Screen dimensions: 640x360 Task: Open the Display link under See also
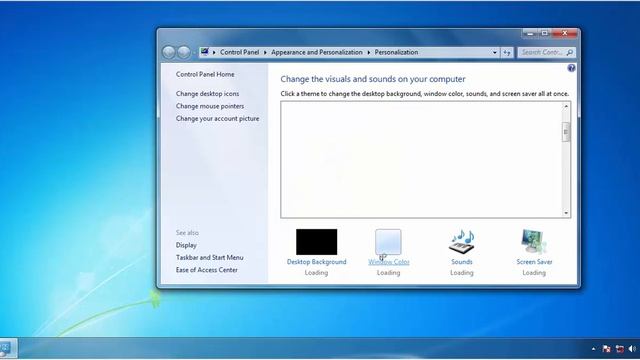[186, 245]
